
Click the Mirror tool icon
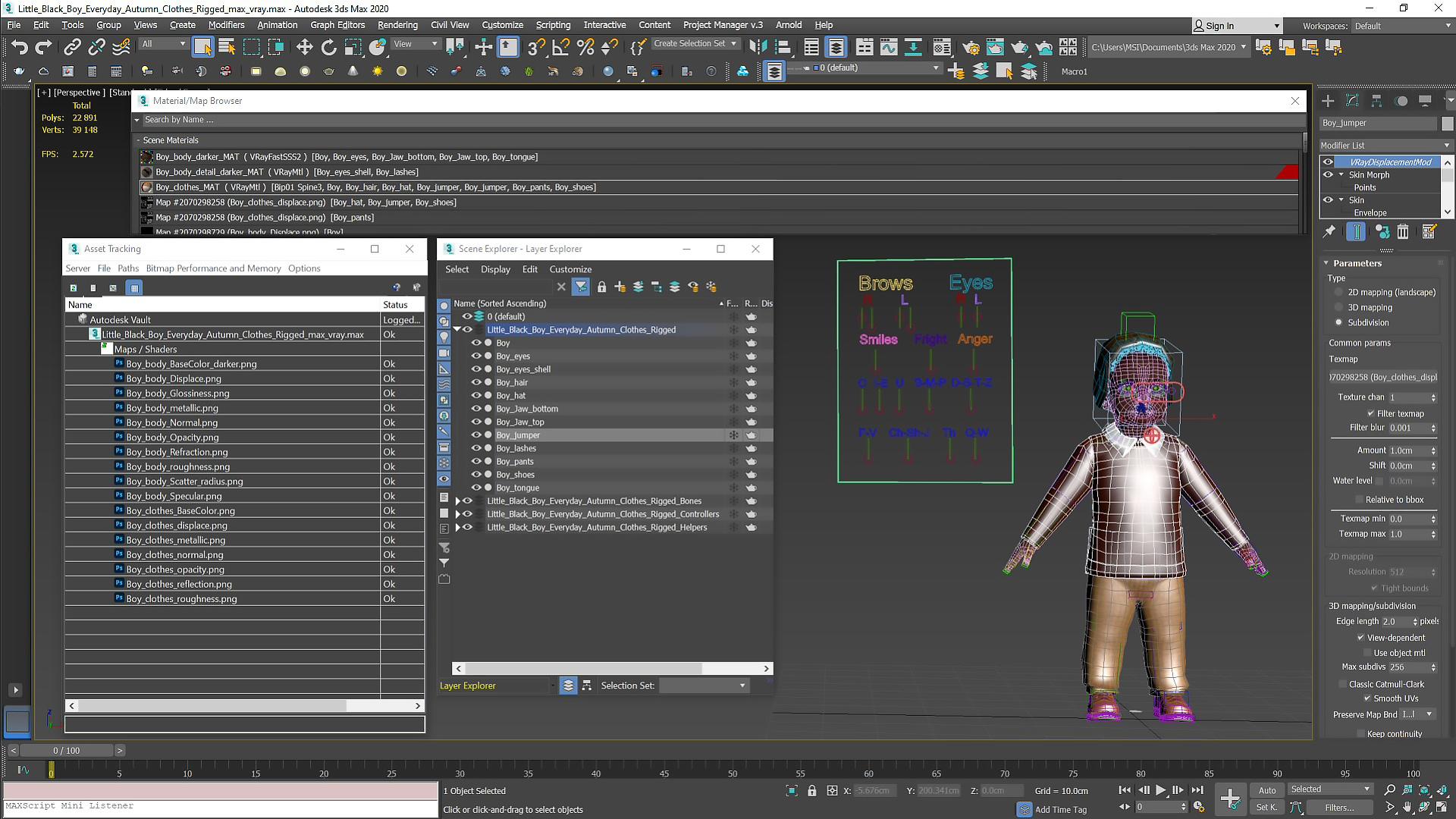point(757,47)
